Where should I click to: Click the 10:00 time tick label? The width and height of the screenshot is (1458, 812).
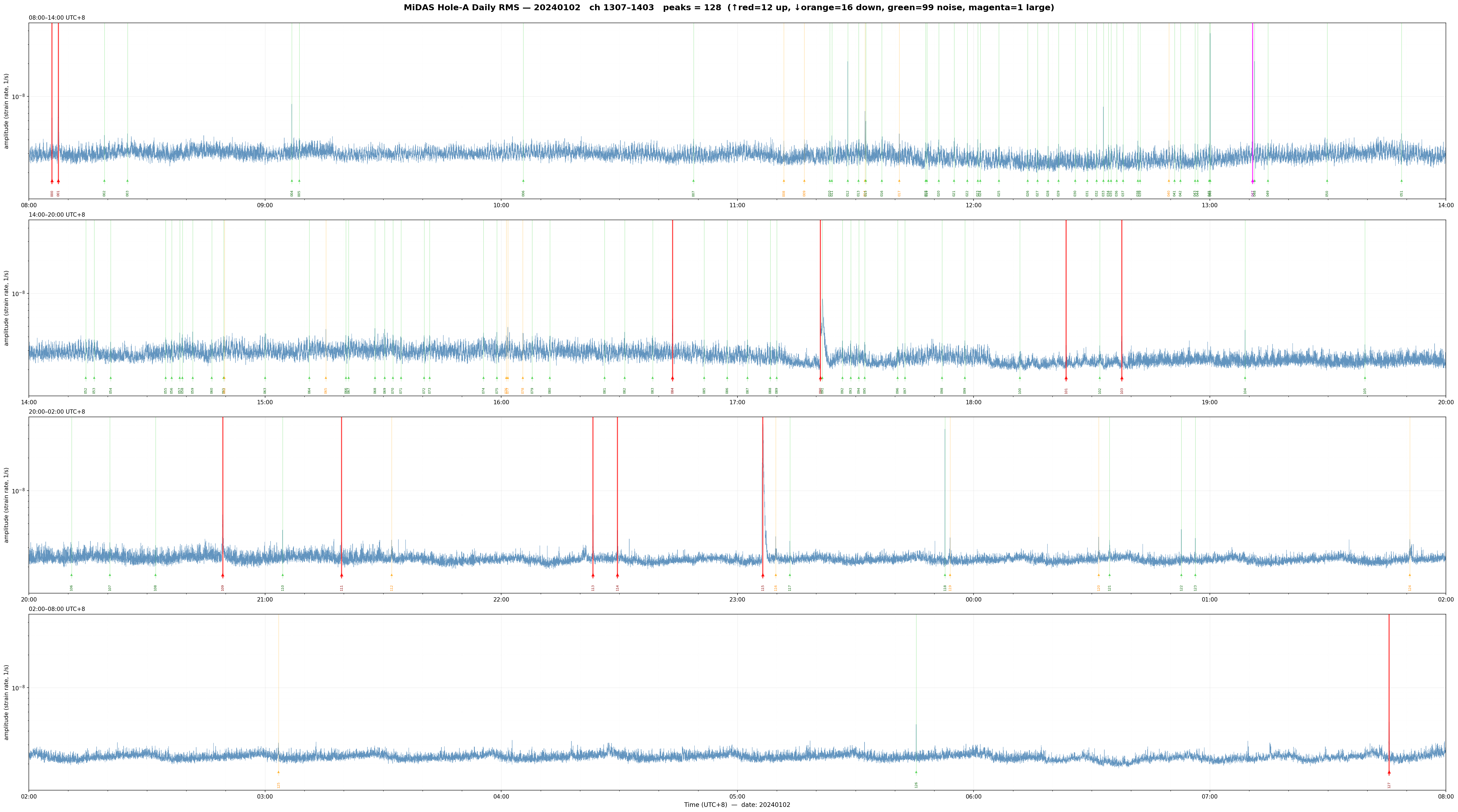(501, 205)
